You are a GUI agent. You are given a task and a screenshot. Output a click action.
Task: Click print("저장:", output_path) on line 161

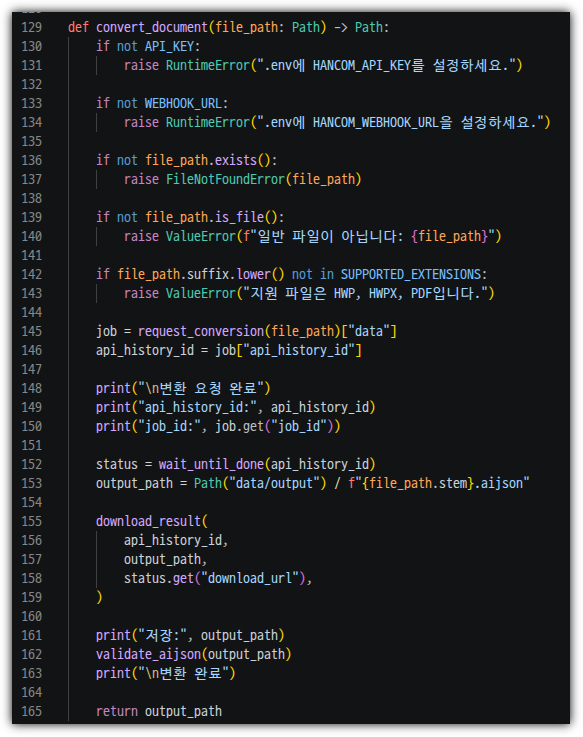(x=190, y=635)
